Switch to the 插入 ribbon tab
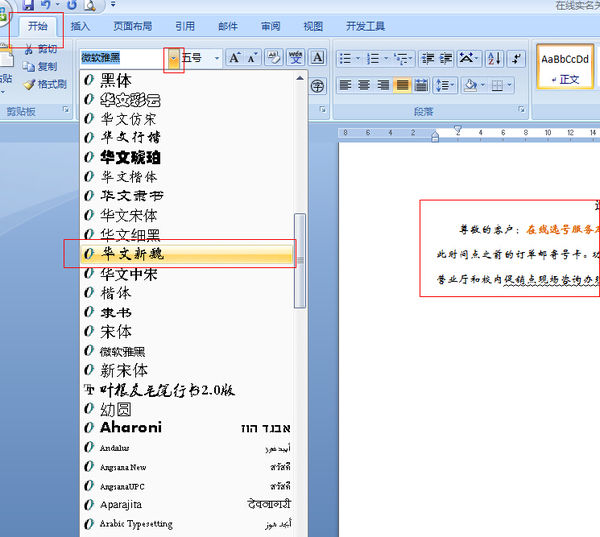The width and height of the screenshot is (600, 537). click(80, 26)
